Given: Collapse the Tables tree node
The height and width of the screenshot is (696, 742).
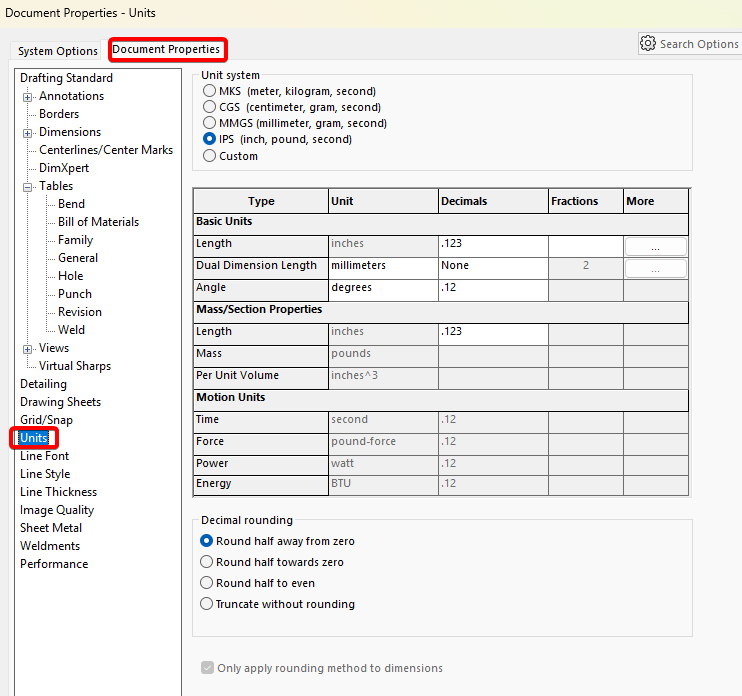Looking at the screenshot, I should click(27, 187).
